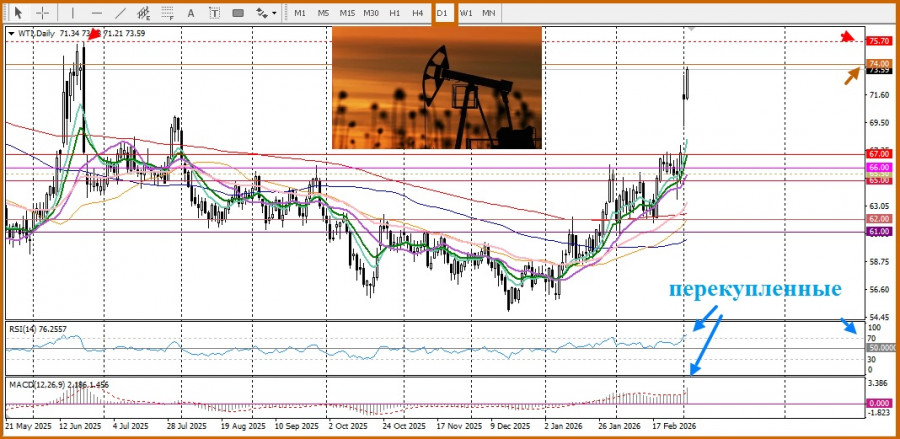Select the cursor arrow tool
Screen dimensions: 900x439
(17, 13)
